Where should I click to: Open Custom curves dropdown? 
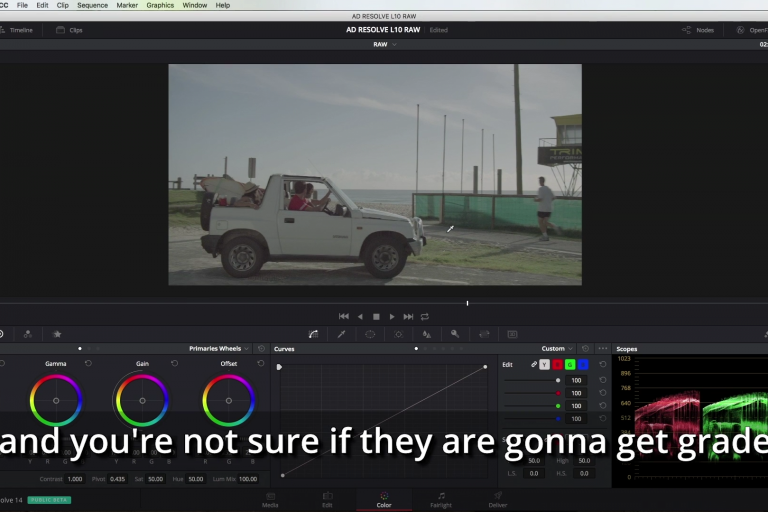tap(557, 348)
